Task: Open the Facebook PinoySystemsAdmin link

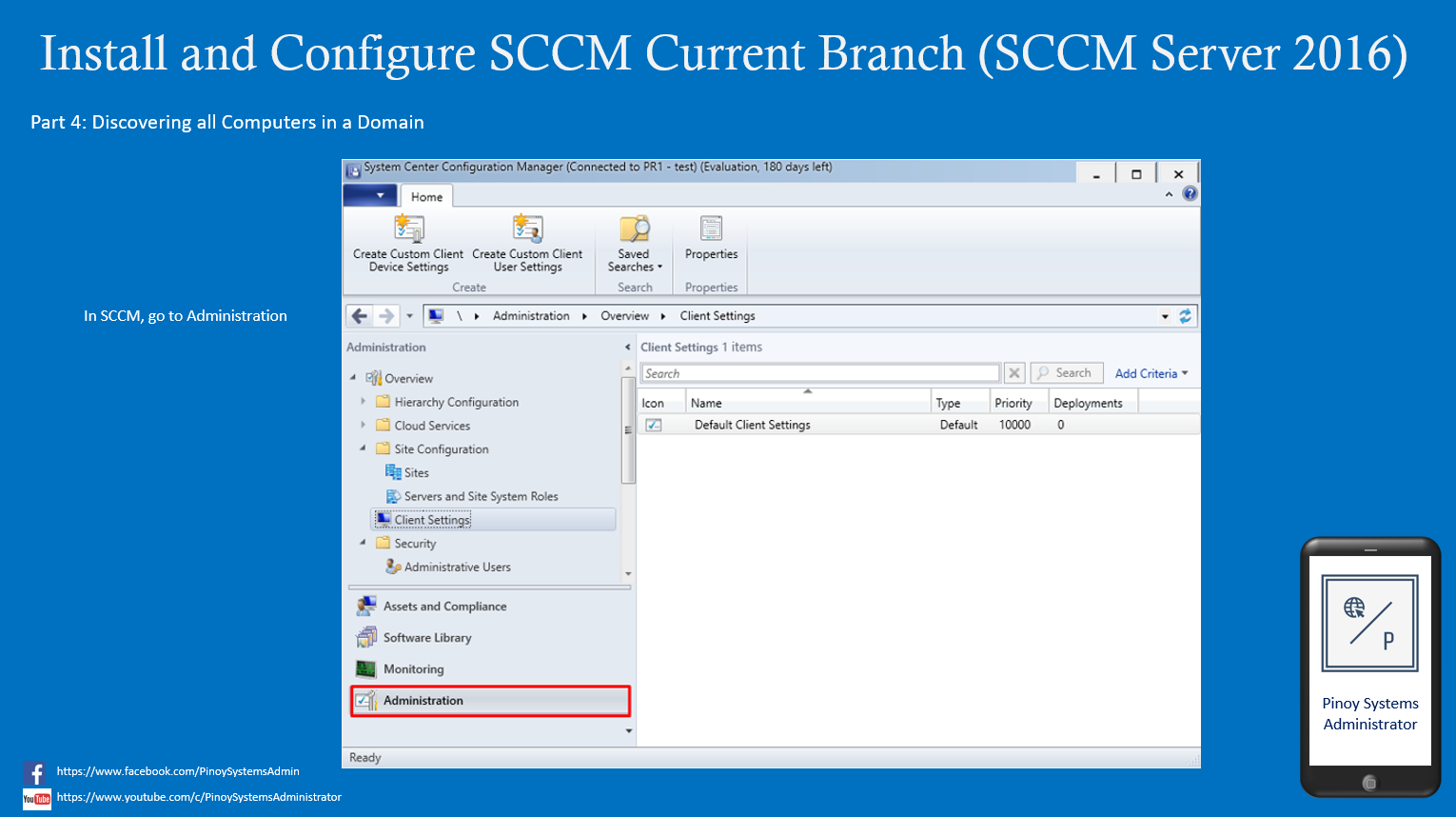Action: pos(178,771)
